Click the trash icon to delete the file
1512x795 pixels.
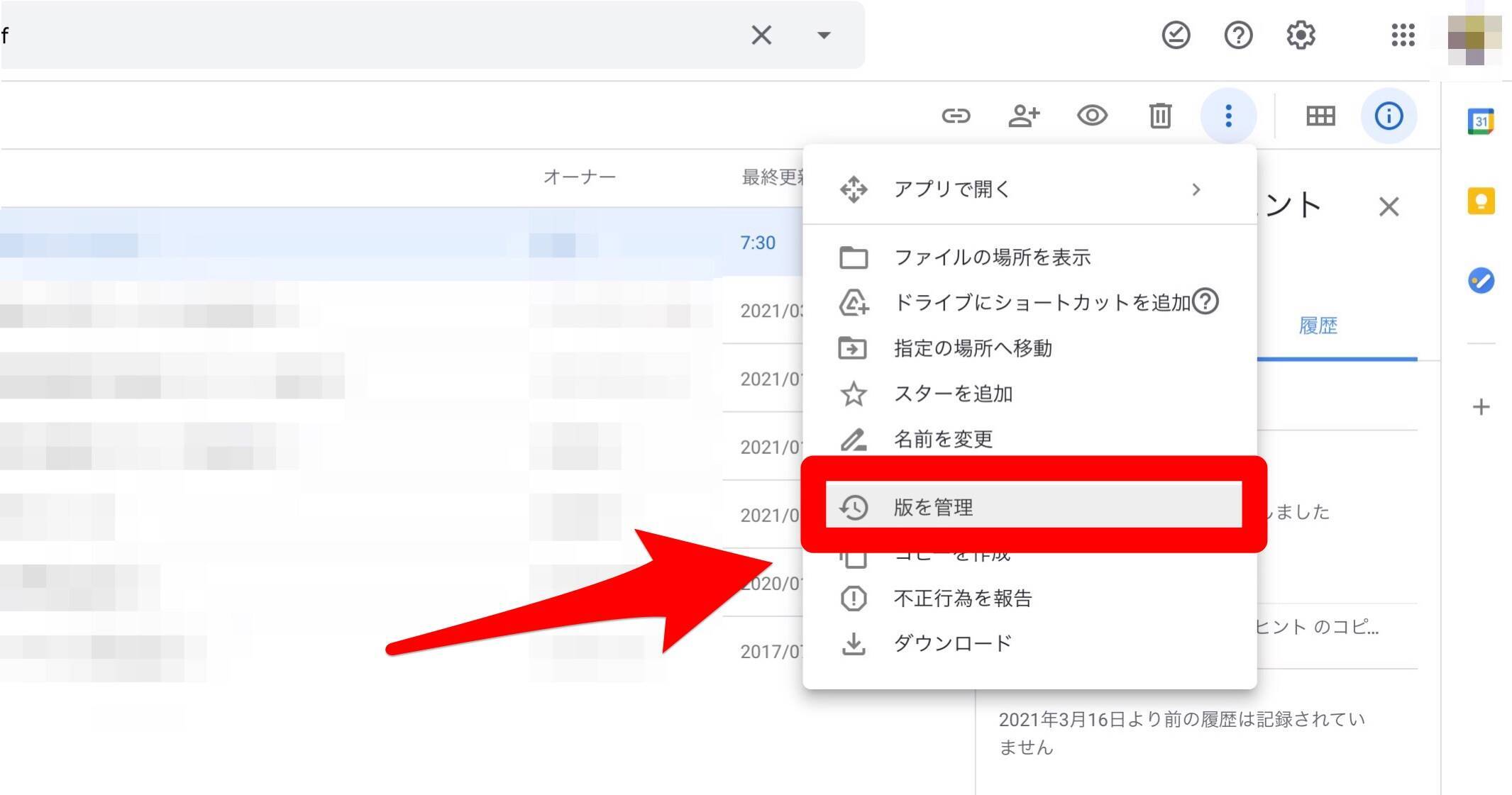pyautogui.click(x=1160, y=116)
